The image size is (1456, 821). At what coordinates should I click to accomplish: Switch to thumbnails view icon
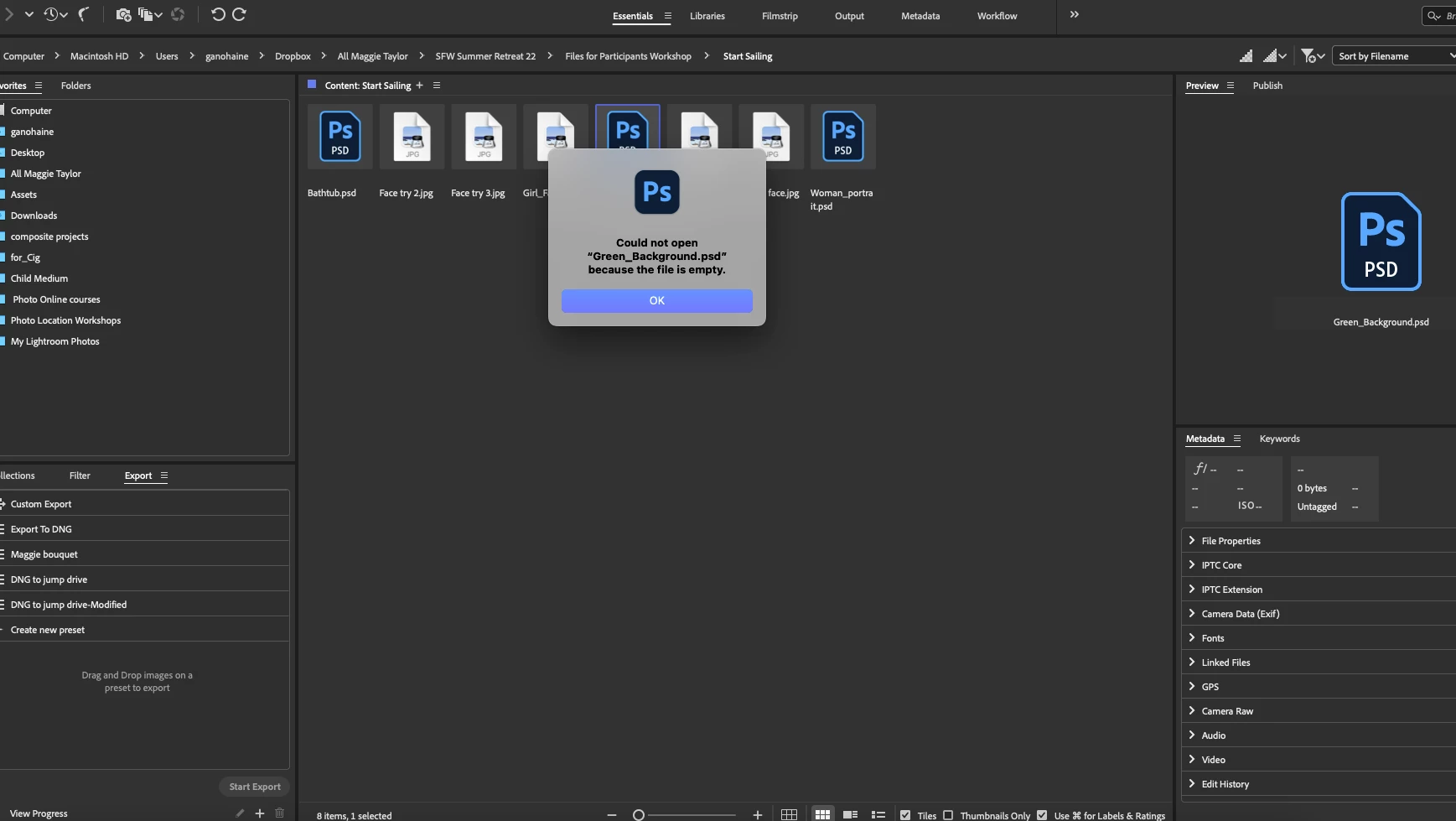(x=822, y=815)
